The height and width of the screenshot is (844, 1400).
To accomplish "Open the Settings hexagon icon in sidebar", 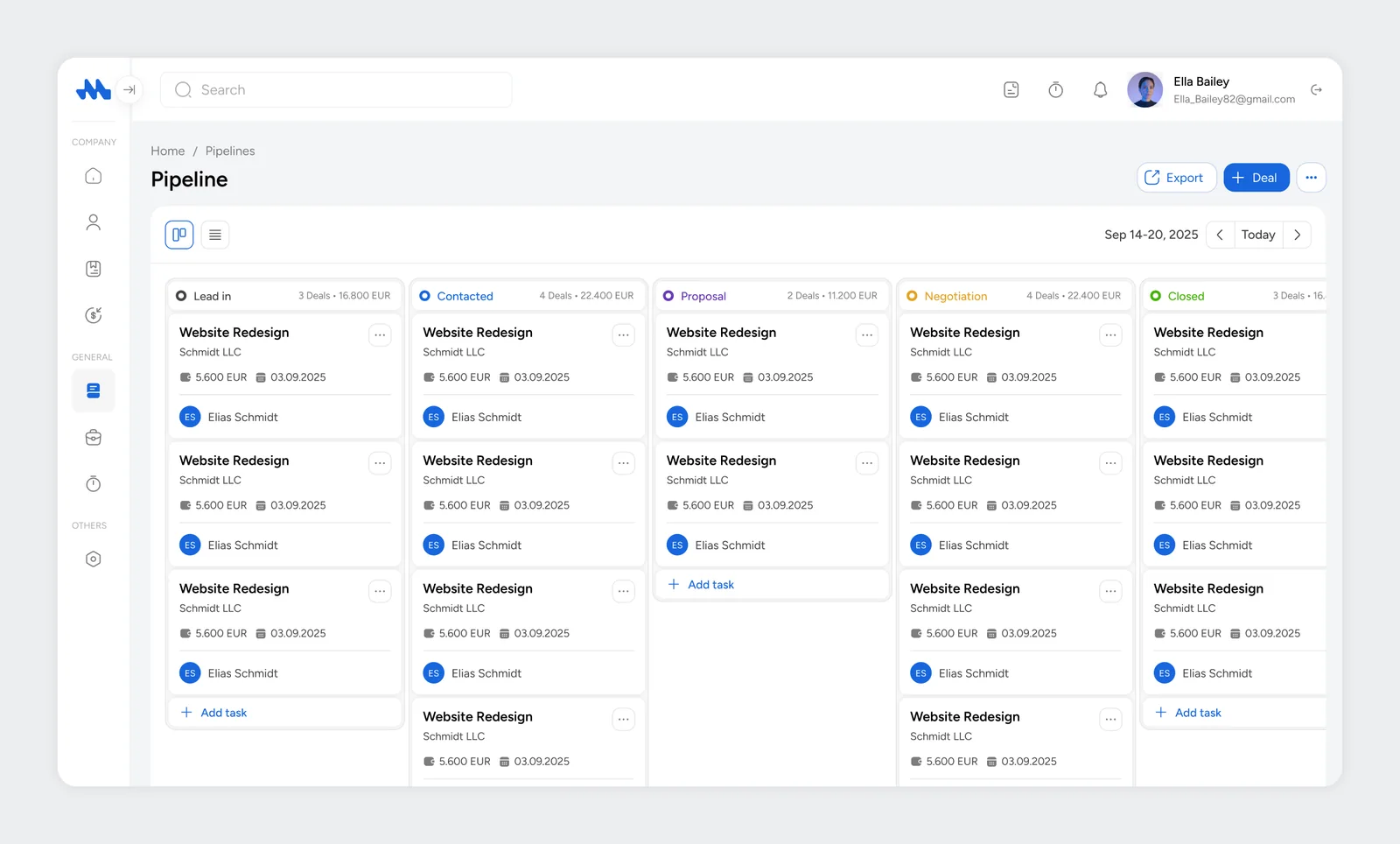I will 94,559.
